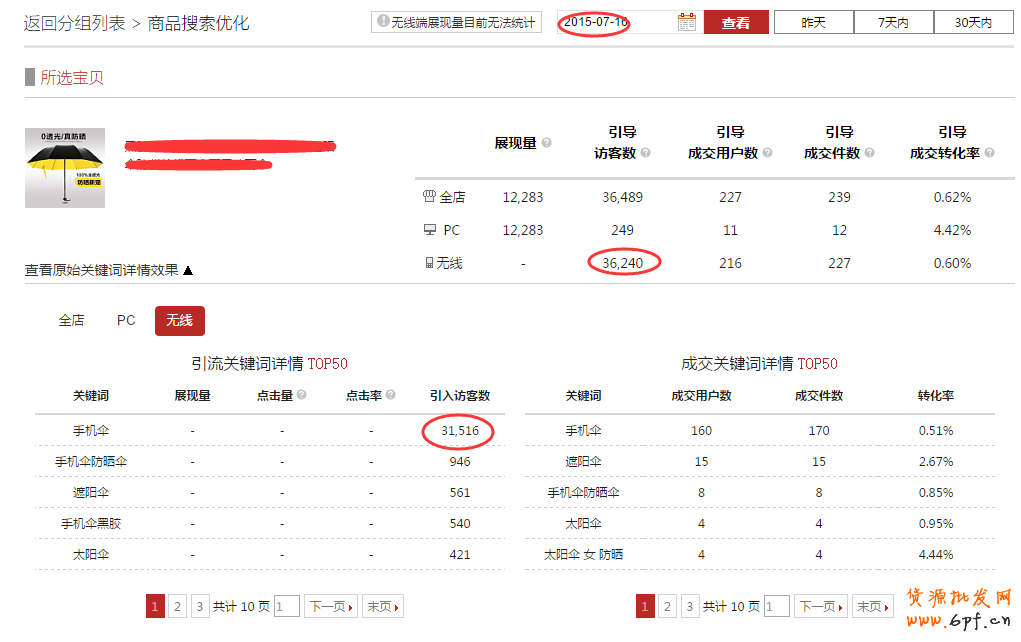Switch to the PC tab
Screen dimensions: 1021x642
click(x=126, y=321)
